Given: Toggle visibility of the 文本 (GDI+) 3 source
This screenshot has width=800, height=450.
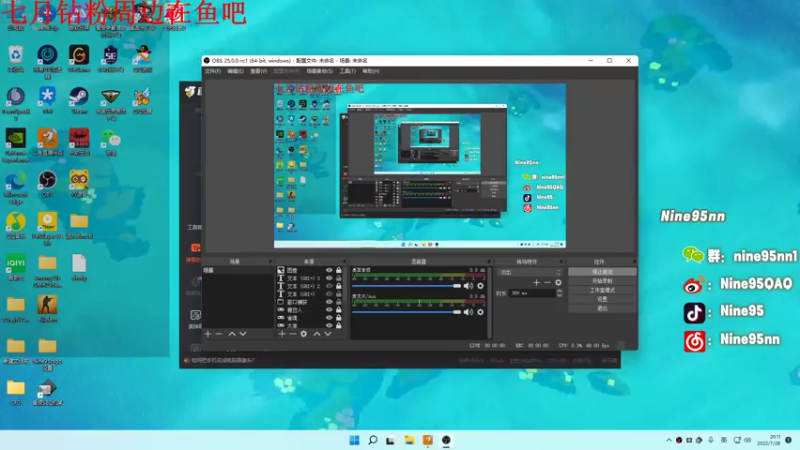Looking at the screenshot, I should (x=329, y=278).
